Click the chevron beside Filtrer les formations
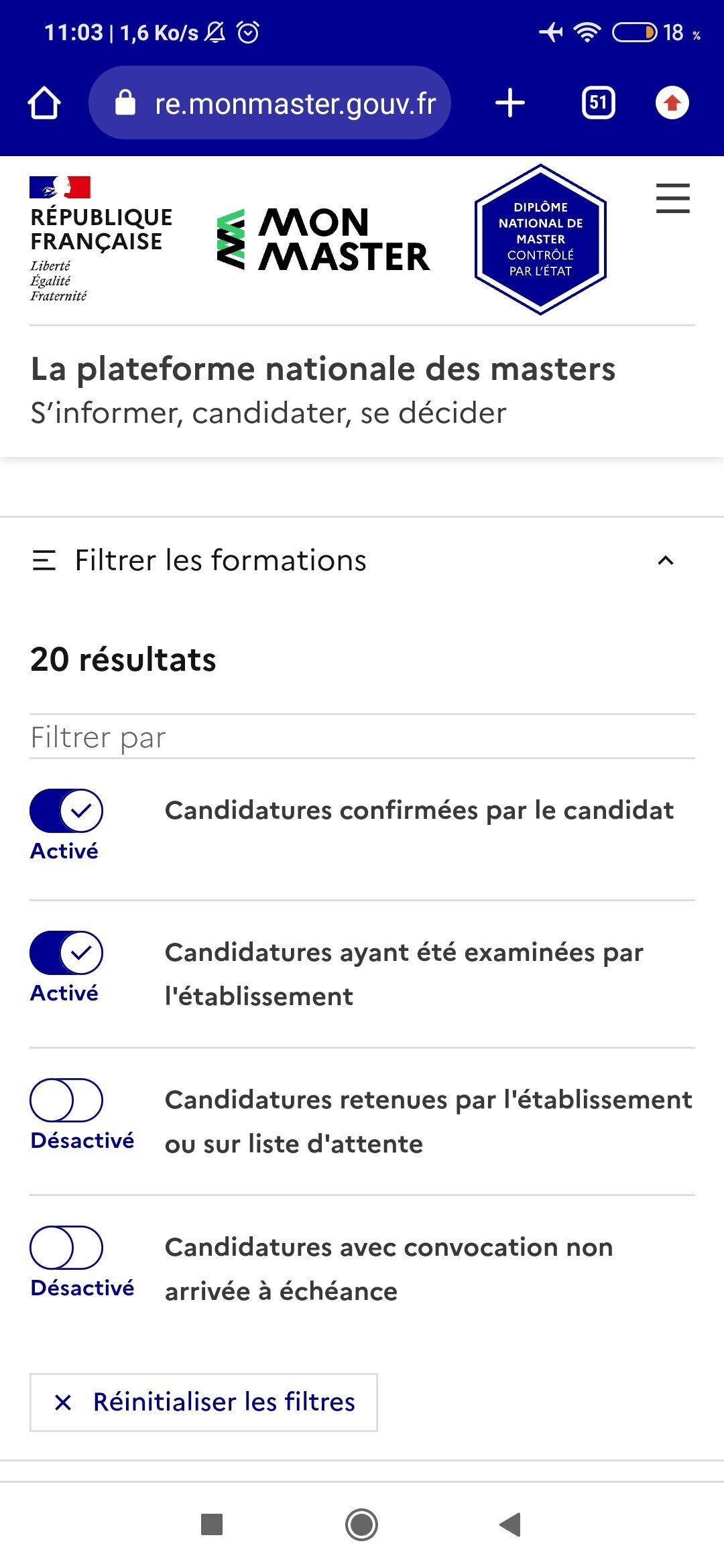 (x=666, y=561)
